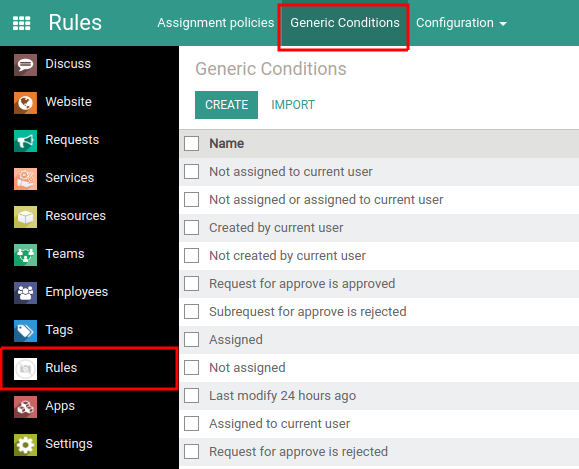This screenshot has width=579, height=469.
Task: Open the Tags app icon
Action: pos(25,331)
